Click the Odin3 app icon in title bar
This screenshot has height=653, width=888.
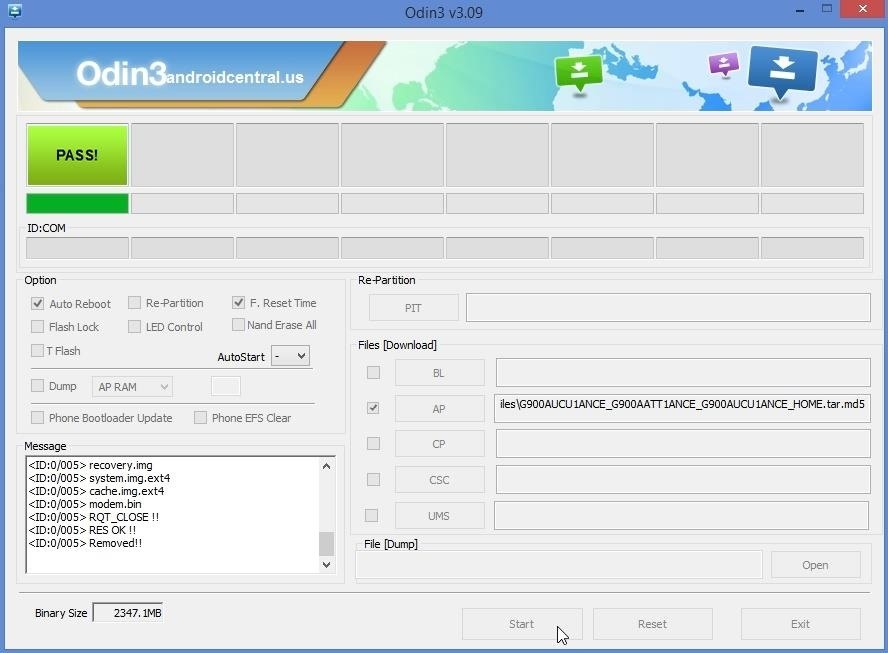14,10
